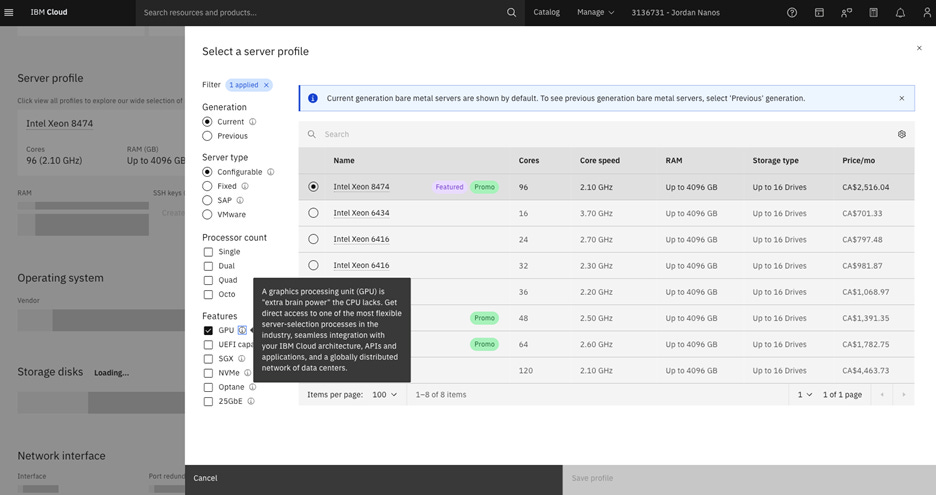Show info for Optane feature
The height and width of the screenshot is (495, 936).
(253, 387)
